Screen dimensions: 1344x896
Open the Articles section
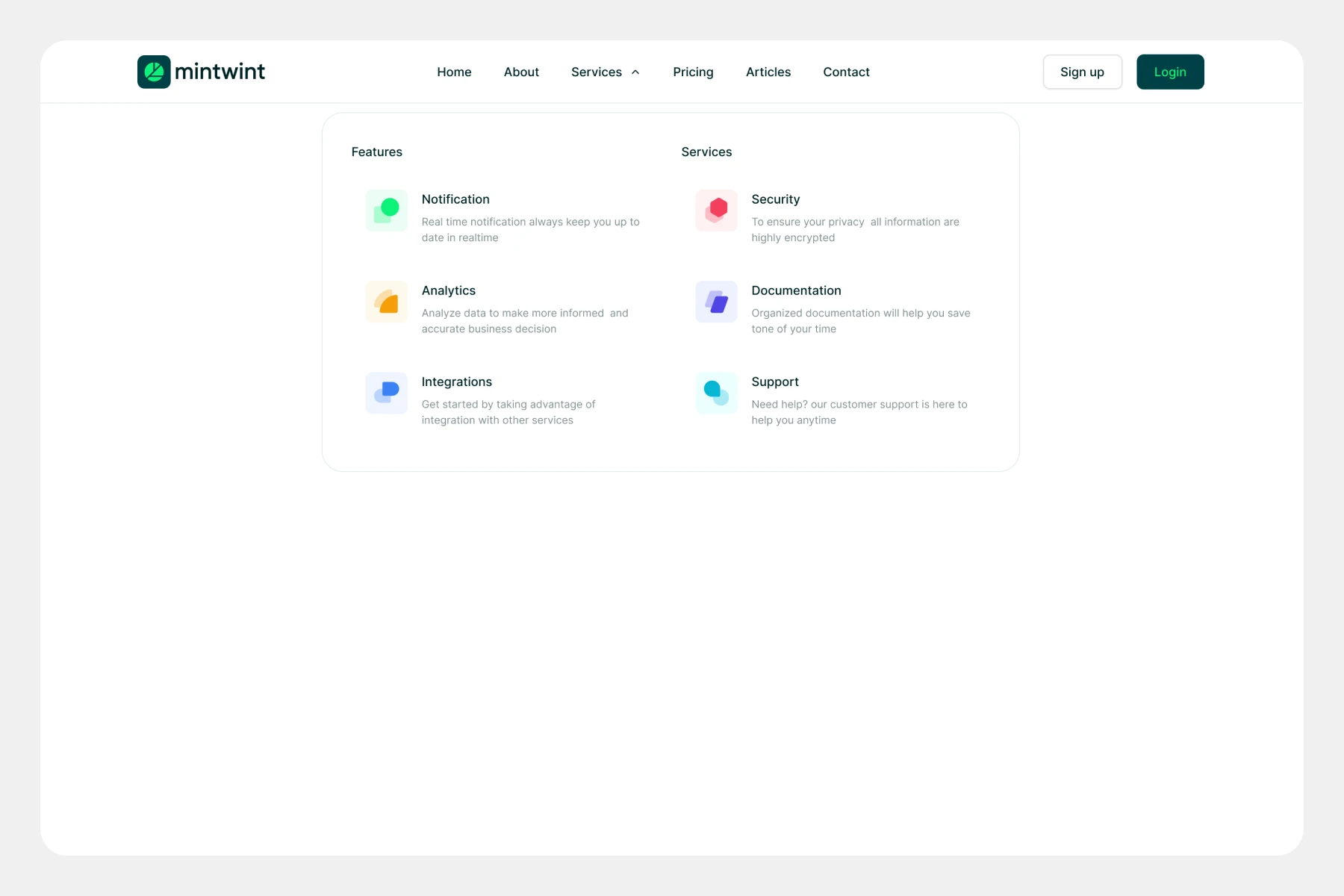[768, 72]
